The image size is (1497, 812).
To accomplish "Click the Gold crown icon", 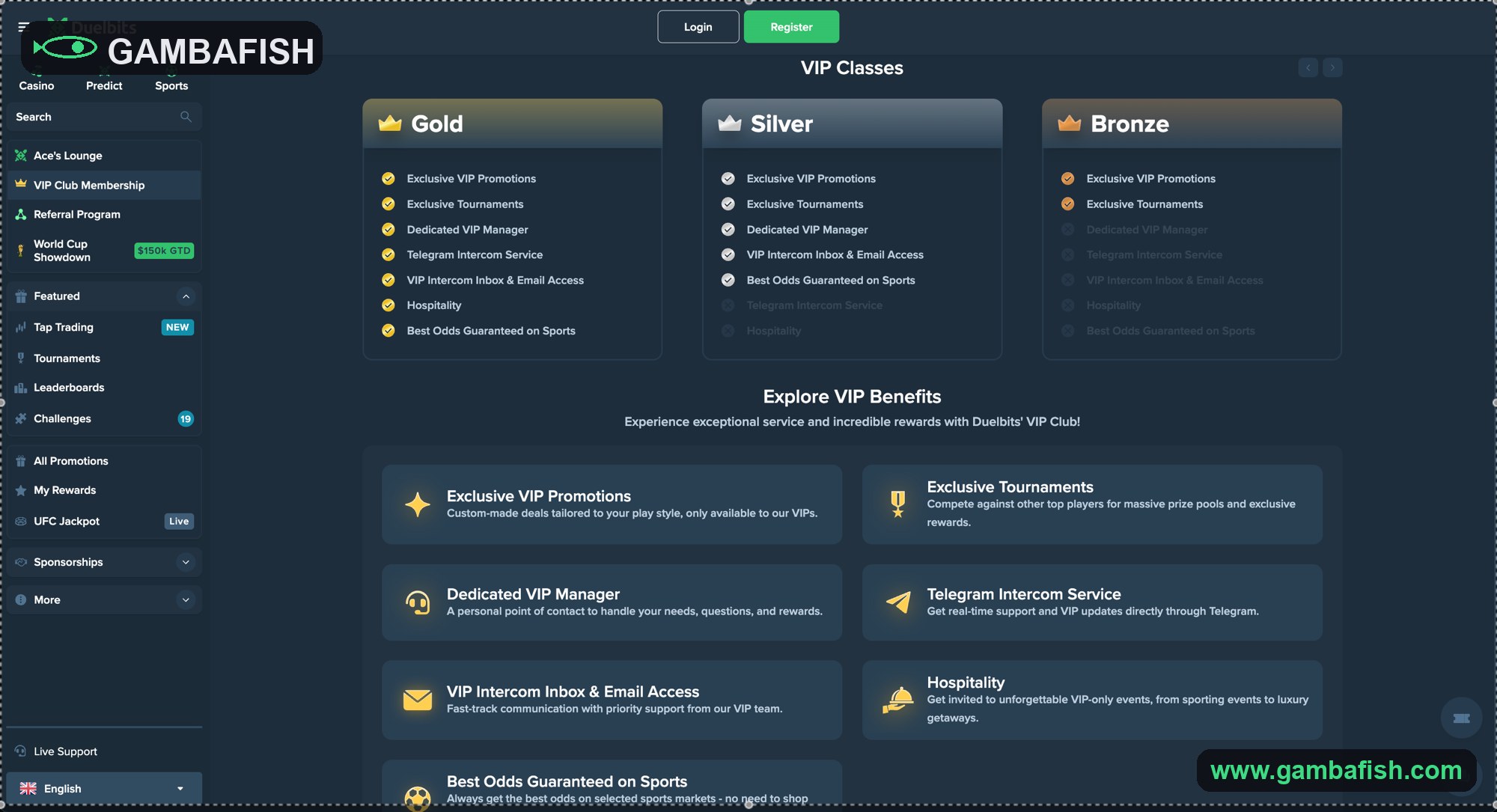I will (390, 123).
